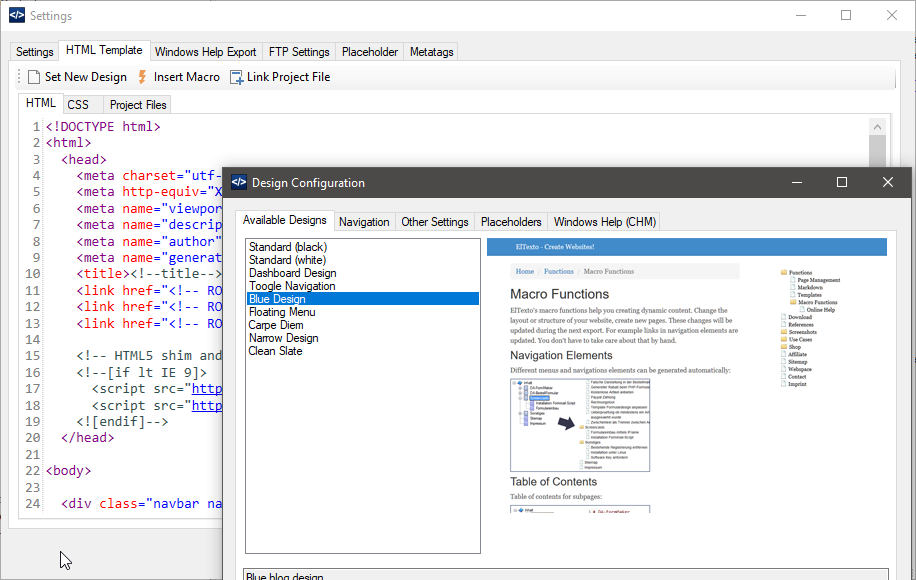Click the Set New Design toolbar button
The height and width of the screenshot is (580, 916).
[77, 77]
